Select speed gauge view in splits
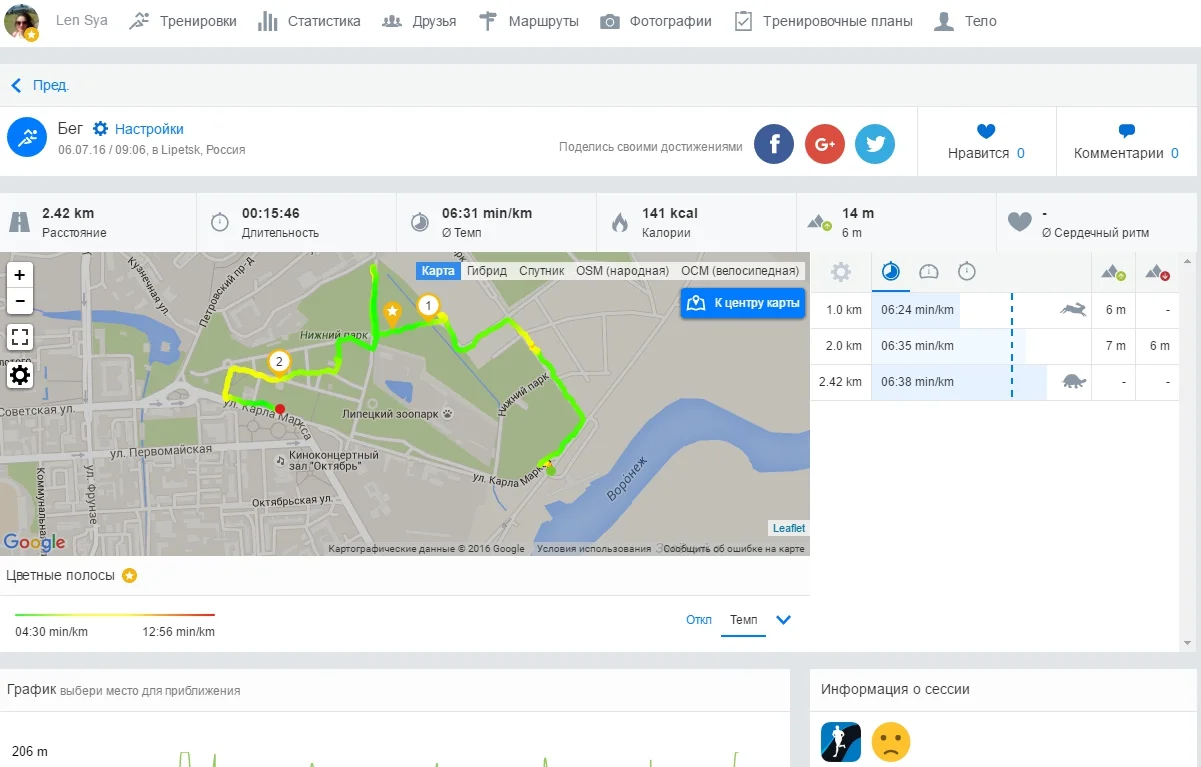This screenshot has width=1201, height=767. coord(928,272)
